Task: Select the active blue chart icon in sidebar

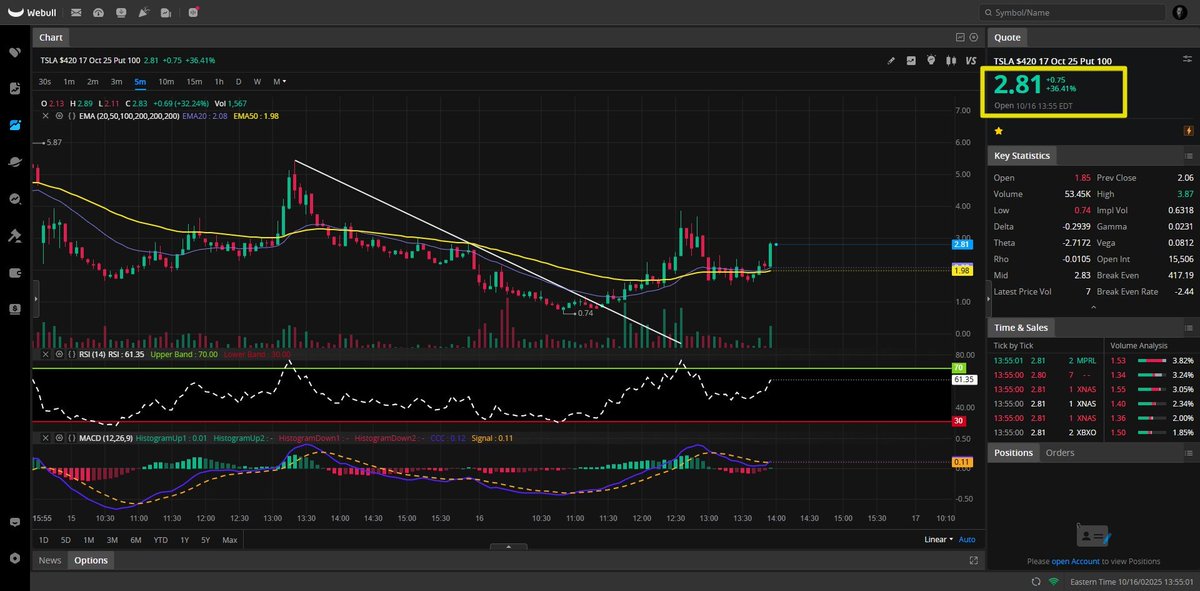Action: pyautogui.click(x=15, y=125)
